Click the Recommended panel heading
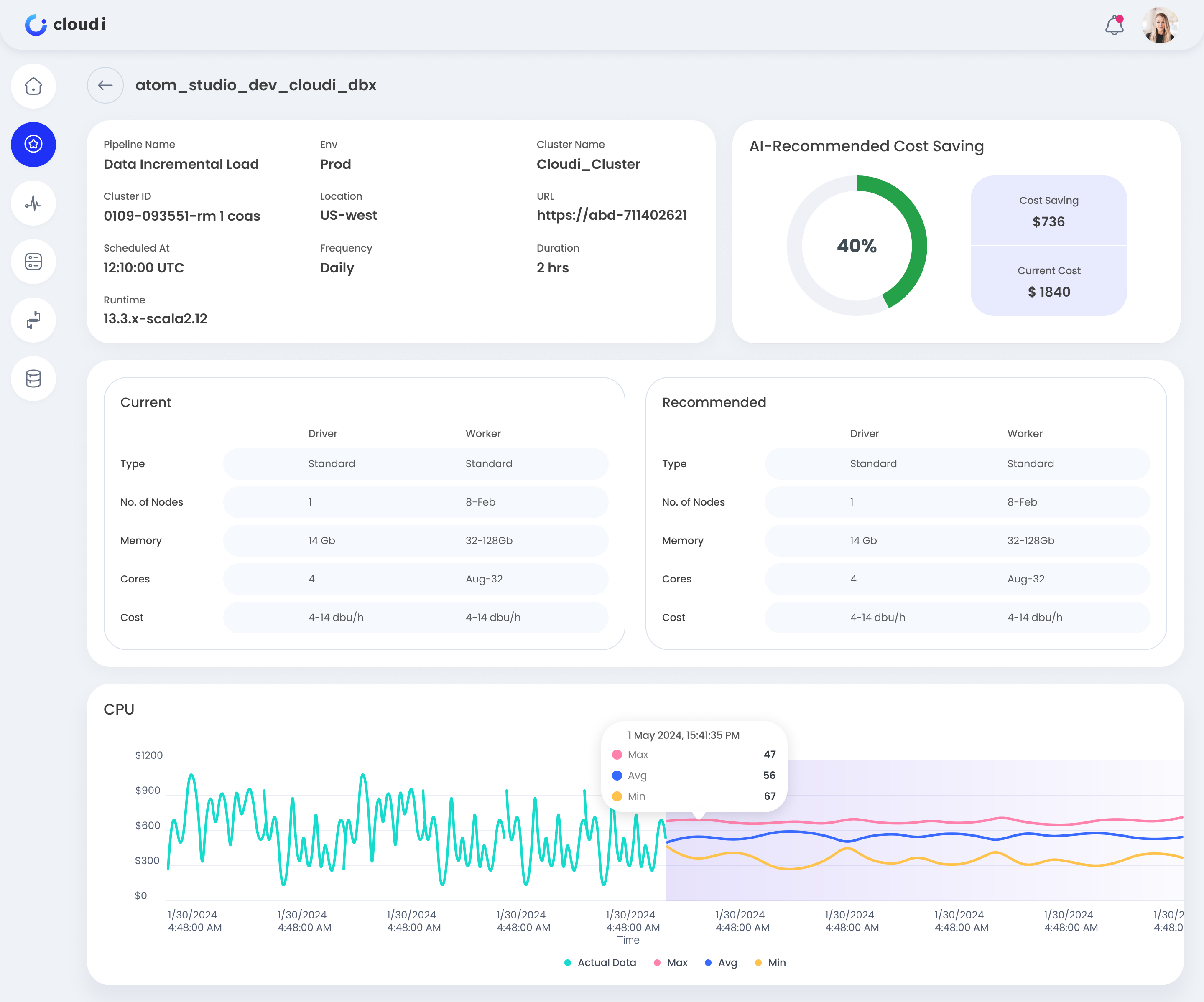Image resolution: width=1204 pixels, height=1002 pixels. (714, 402)
